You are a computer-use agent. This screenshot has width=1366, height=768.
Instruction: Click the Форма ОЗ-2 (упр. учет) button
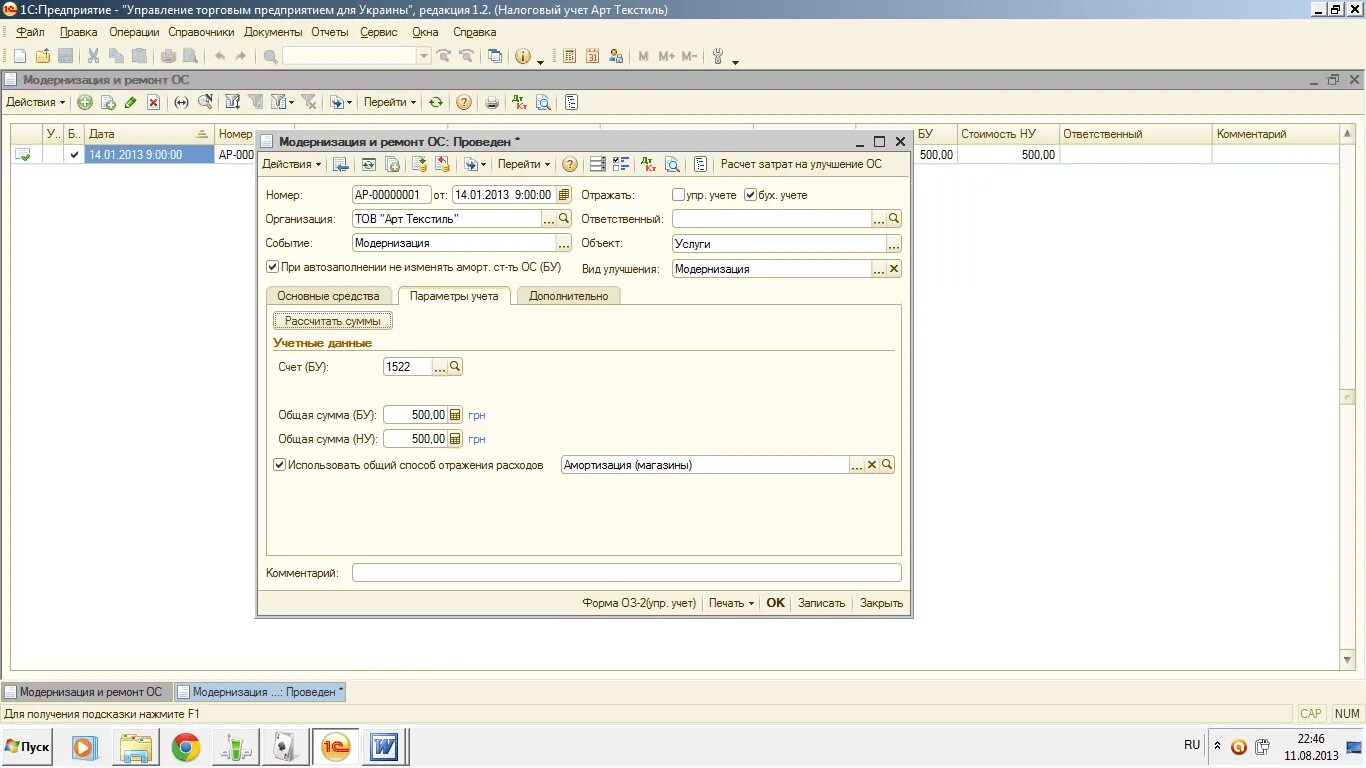pyautogui.click(x=639, y=603)
